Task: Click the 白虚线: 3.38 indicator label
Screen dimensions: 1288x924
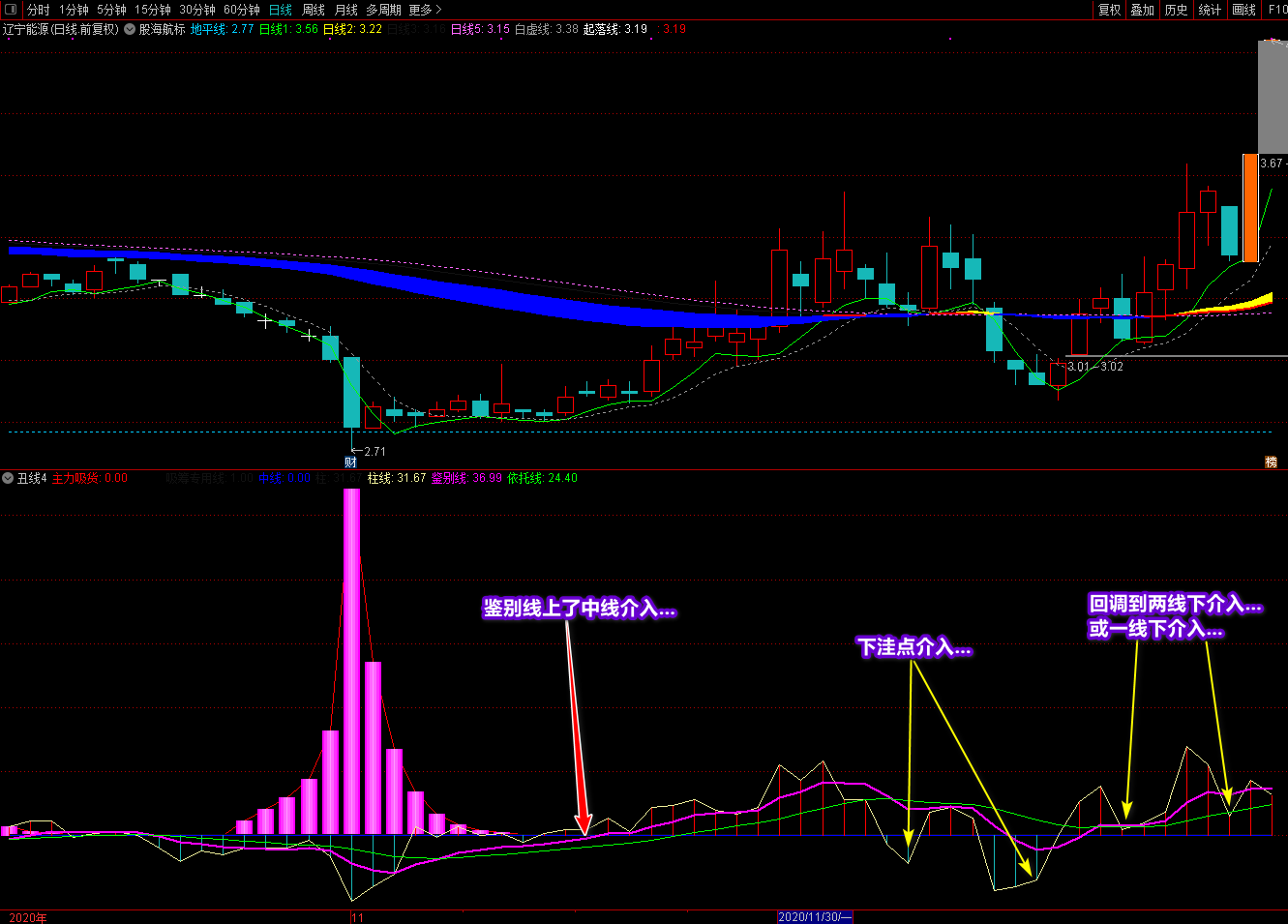Action: tap(547, 29)
